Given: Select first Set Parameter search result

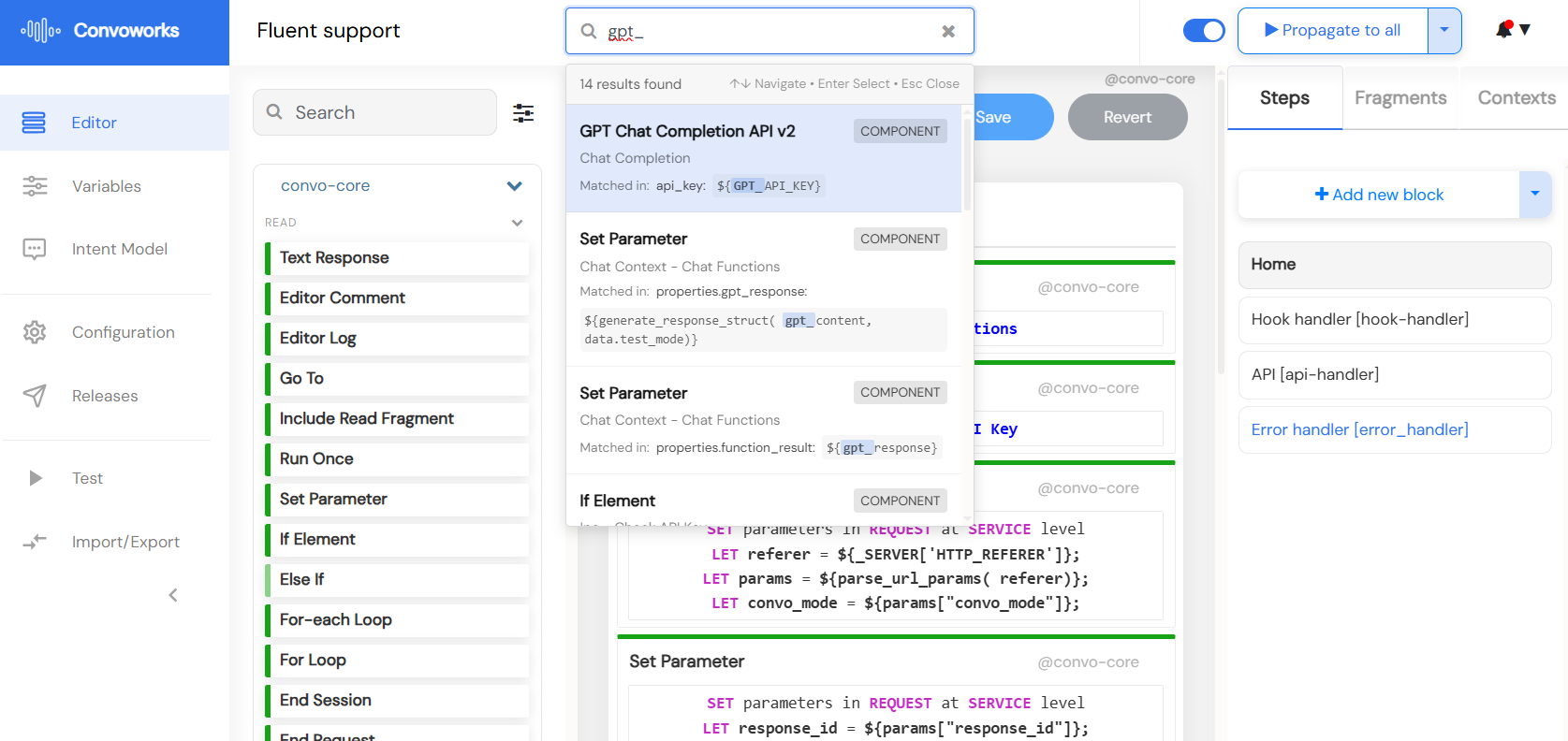Looking at the screenshot, I should click(764, 289).
